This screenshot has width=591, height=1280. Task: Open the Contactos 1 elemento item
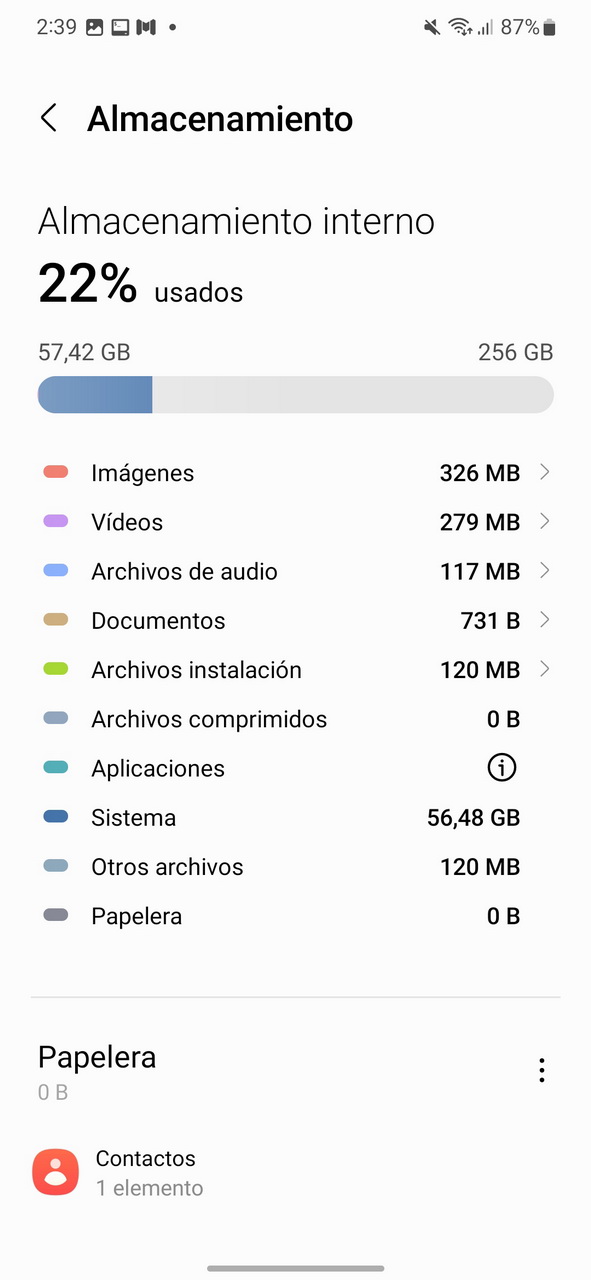point(295,1173)
